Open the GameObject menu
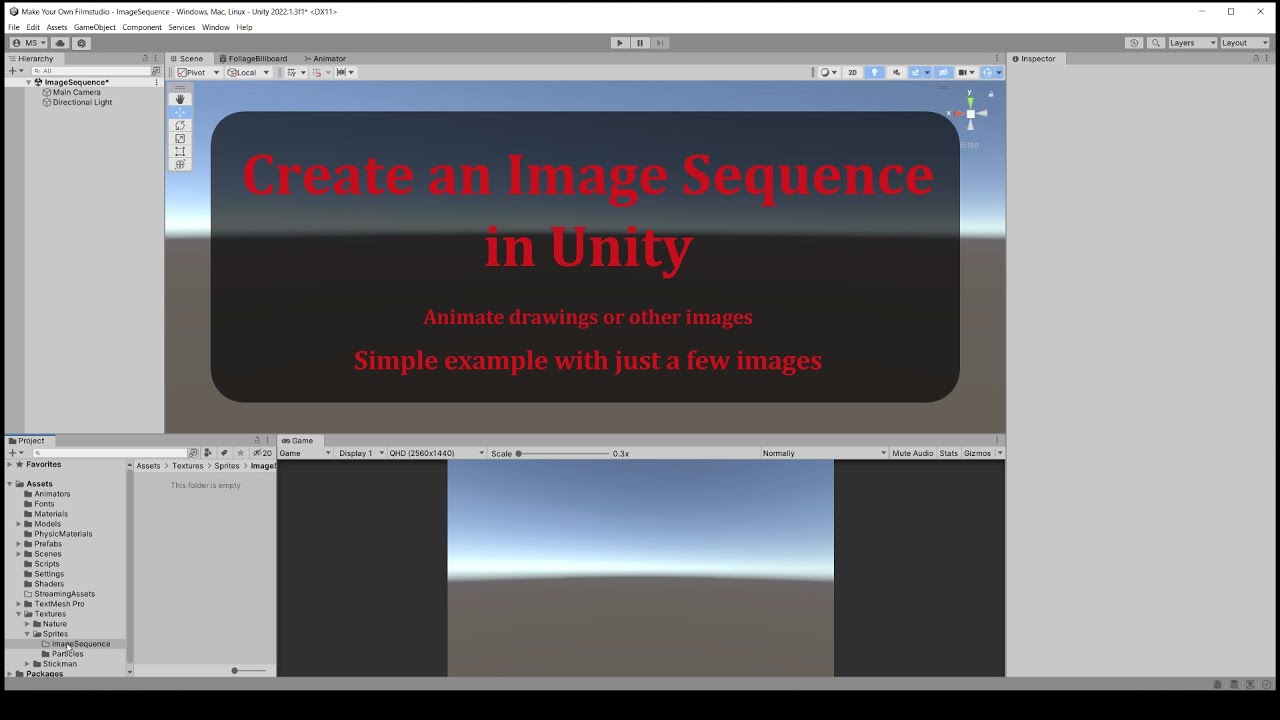This screenshot has height=720, width=1280. tap(95, 27)
